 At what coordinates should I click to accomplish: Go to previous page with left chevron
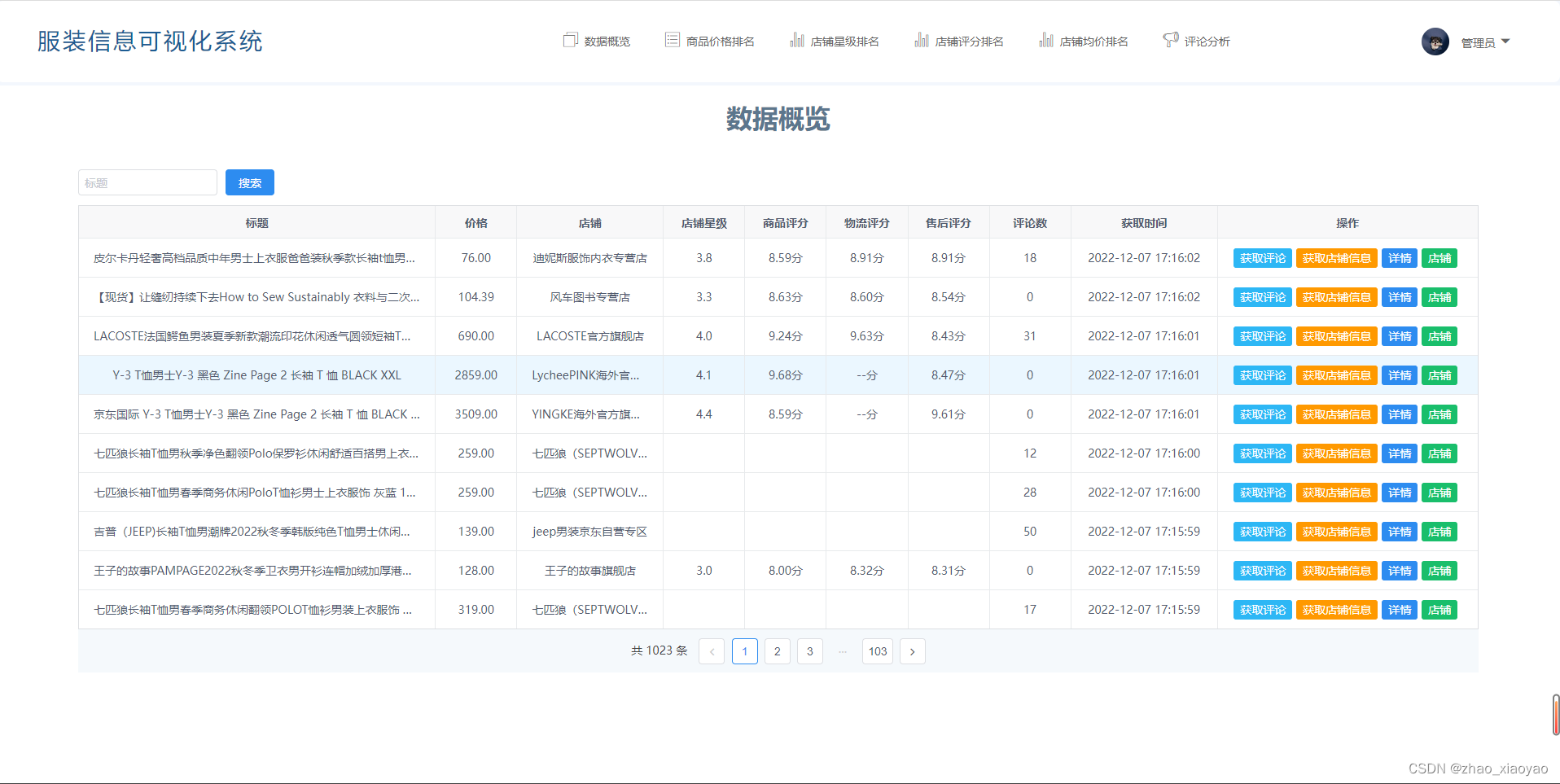(712, 651)
